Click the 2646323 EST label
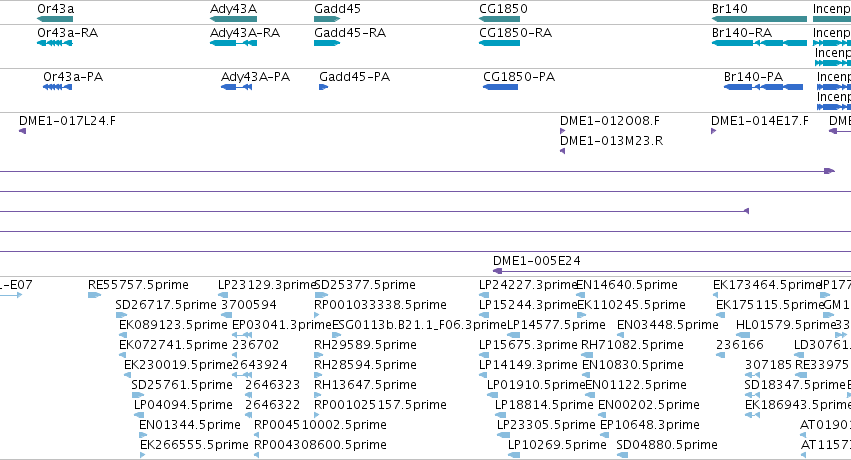Viewport: 851px width, 460px height. 272,385
